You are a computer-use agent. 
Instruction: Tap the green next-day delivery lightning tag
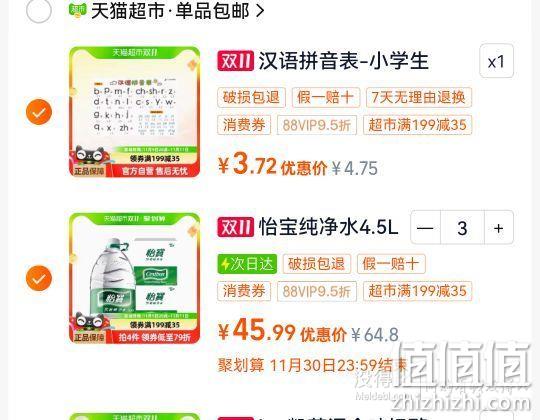(247, 264)
